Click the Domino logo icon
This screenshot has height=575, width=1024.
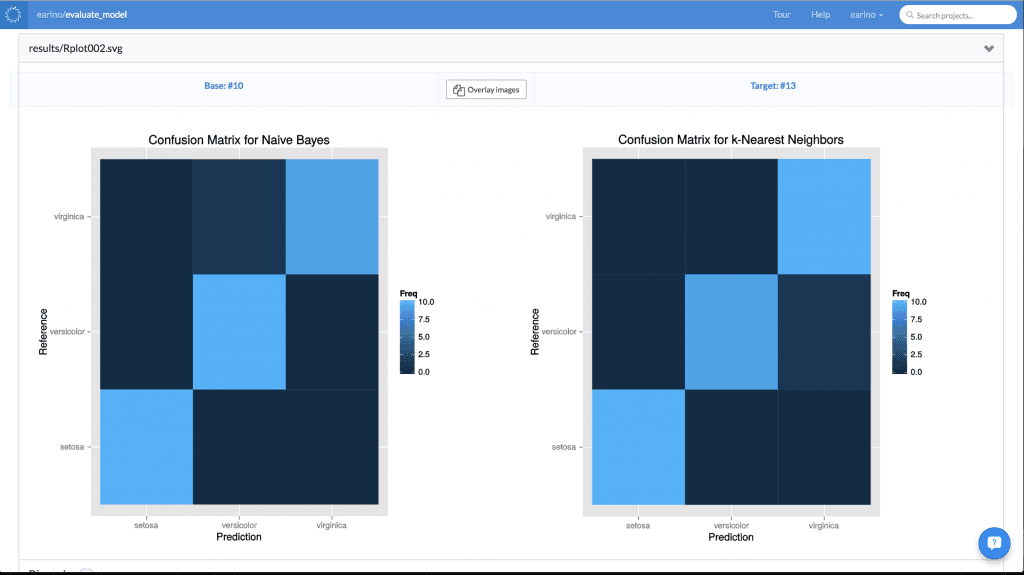13,14
